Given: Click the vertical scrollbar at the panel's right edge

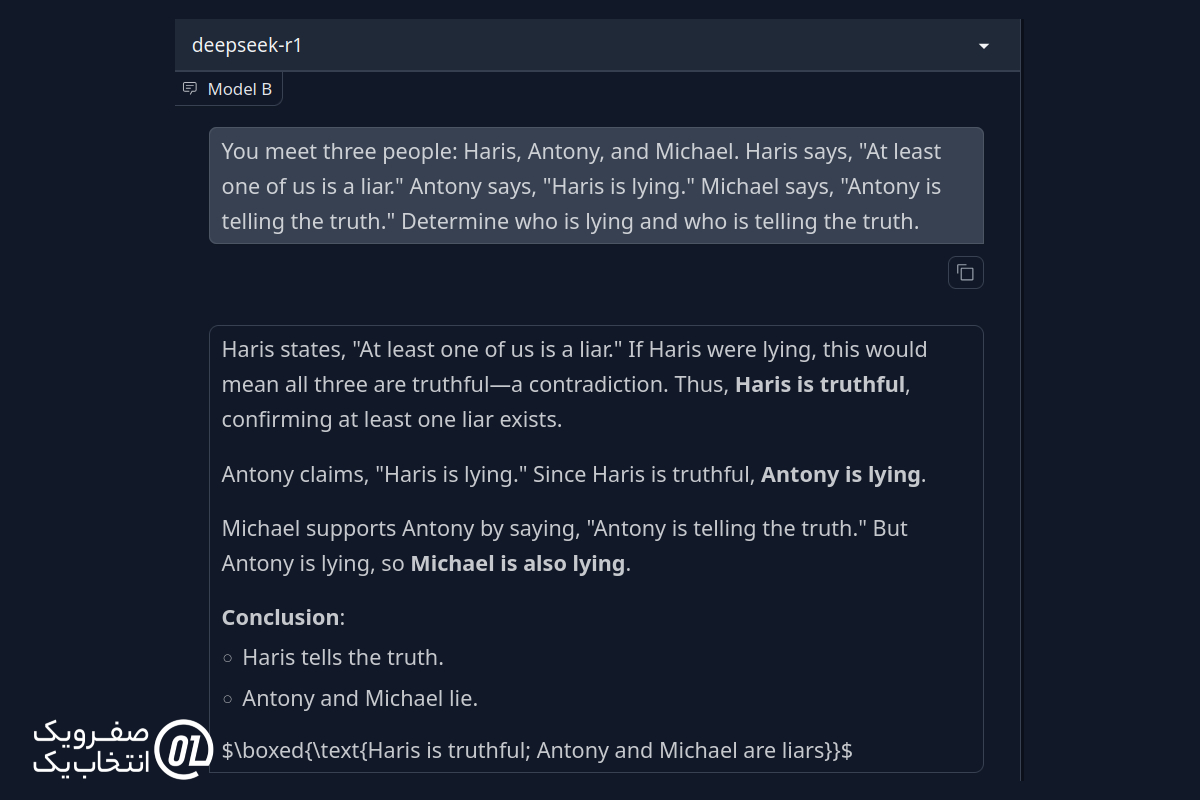Looking at the screenshot, I should click(1021, 400).
